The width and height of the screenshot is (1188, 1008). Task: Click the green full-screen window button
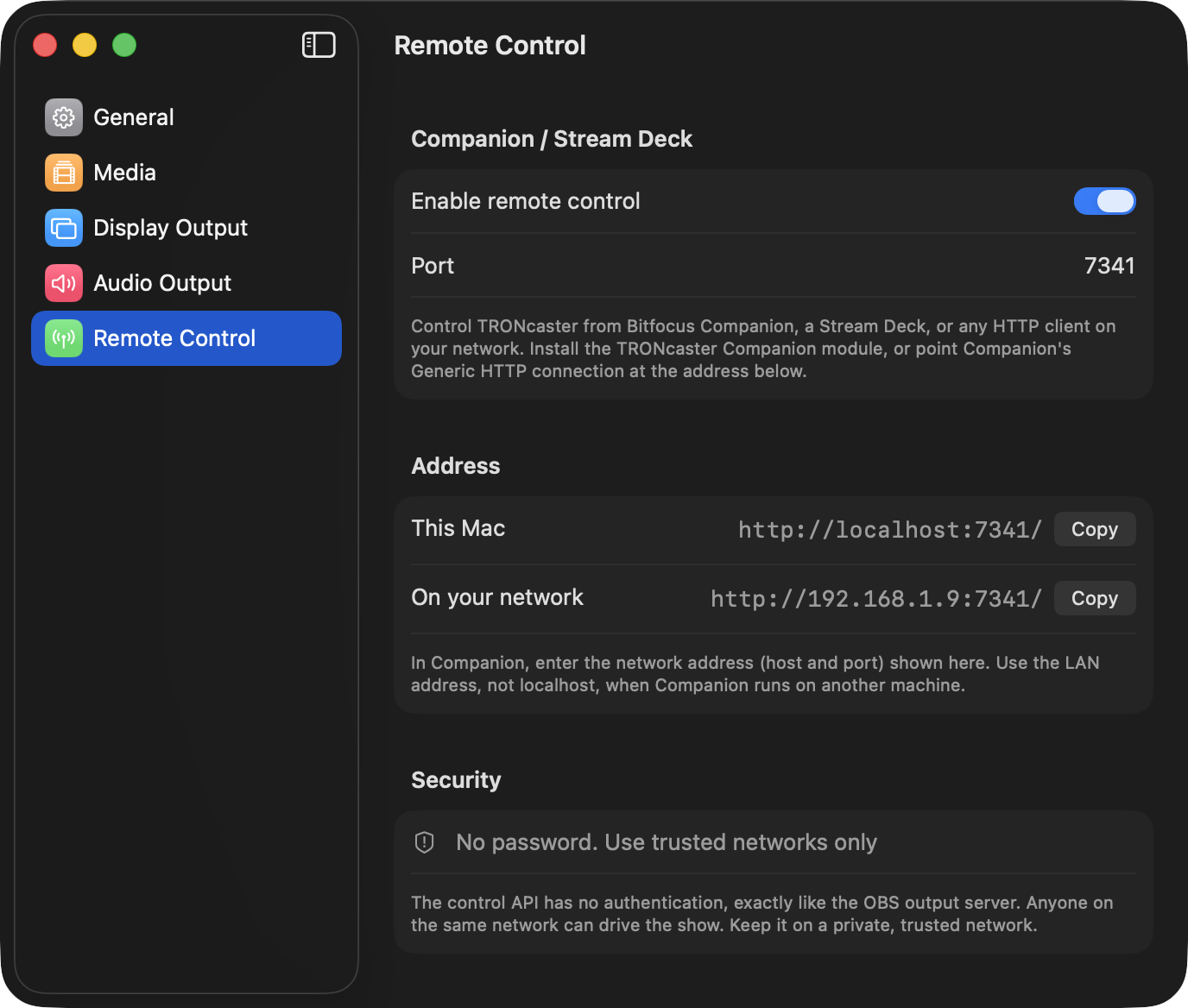[x=124, y=45]
